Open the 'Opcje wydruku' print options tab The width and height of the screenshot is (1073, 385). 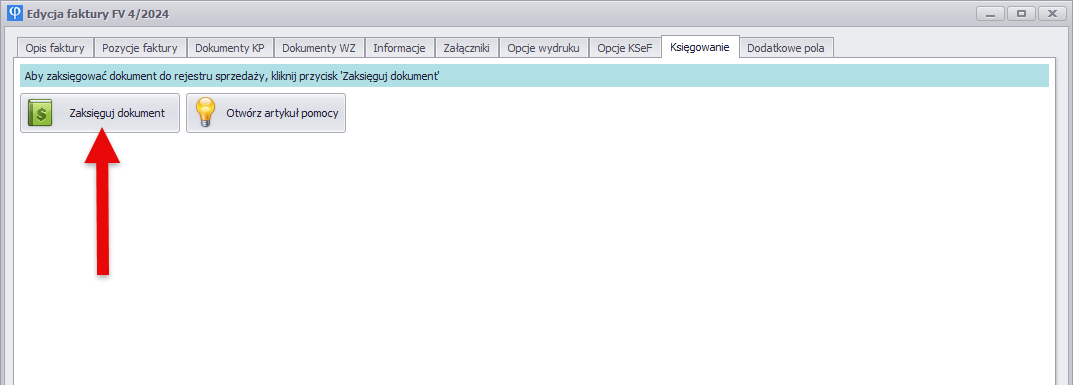coord(543,49)
